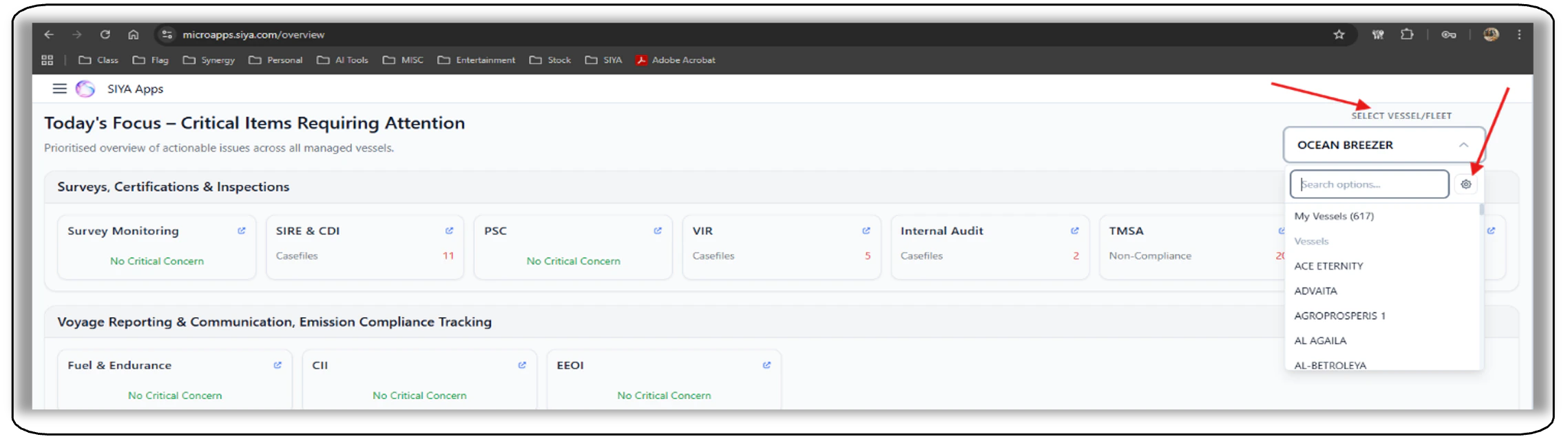Open Internal Audit external link icon
The width and height of the screenshot is (1568, 441).
coord(1075,230)
